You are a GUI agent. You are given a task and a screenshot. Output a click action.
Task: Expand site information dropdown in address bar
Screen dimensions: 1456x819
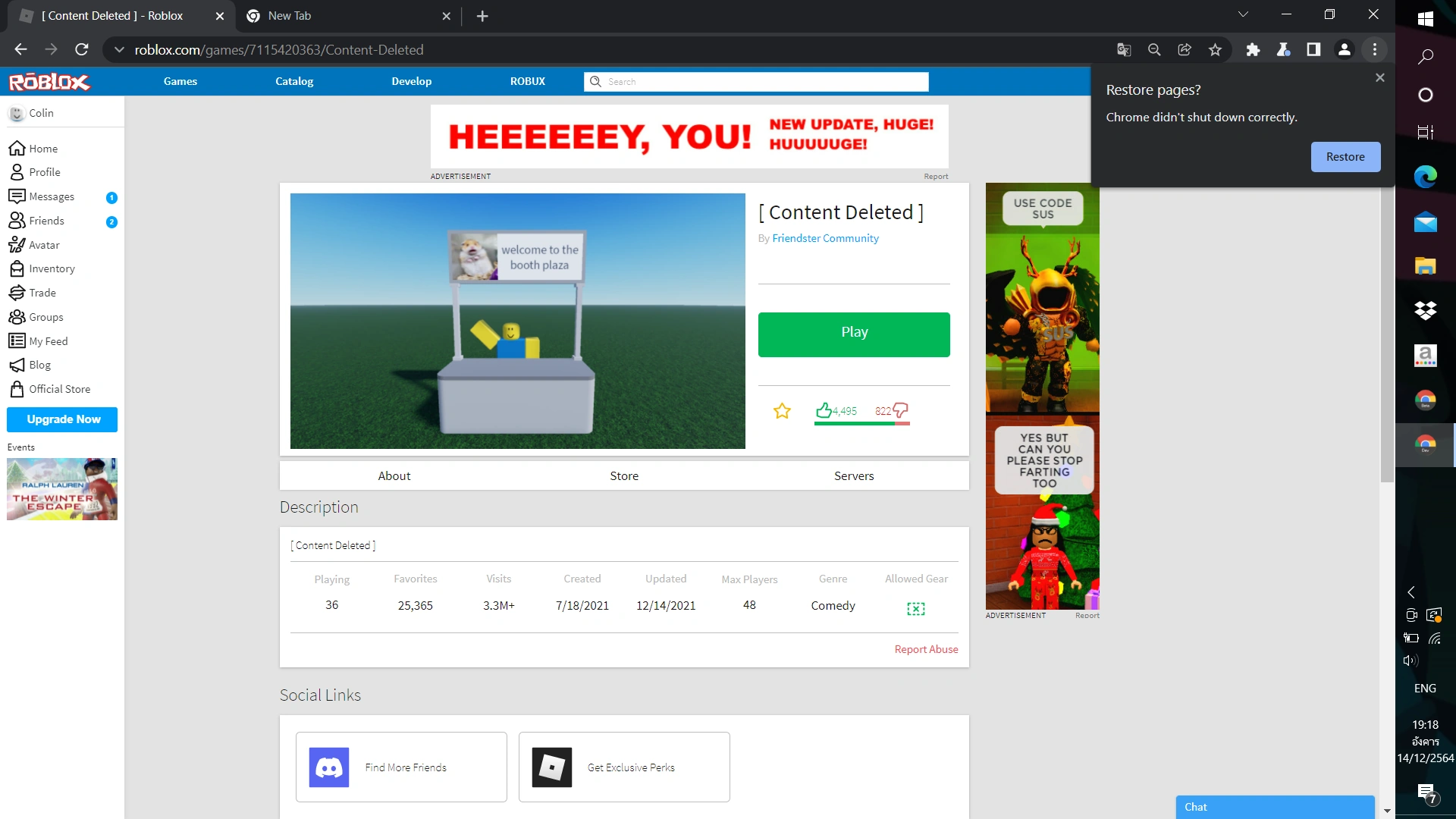(x=119, y=50)
